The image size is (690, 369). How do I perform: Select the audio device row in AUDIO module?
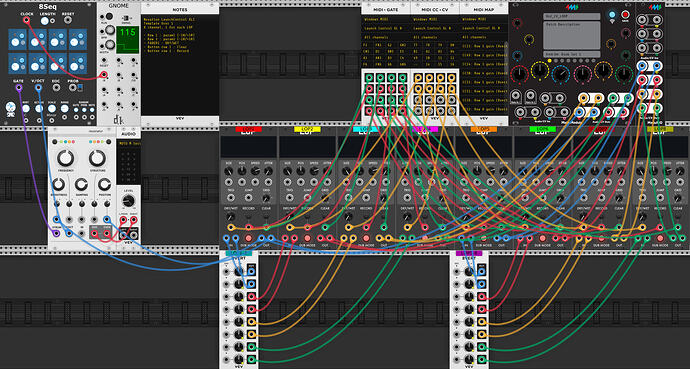pyautogui.click(x=128, y=143)
